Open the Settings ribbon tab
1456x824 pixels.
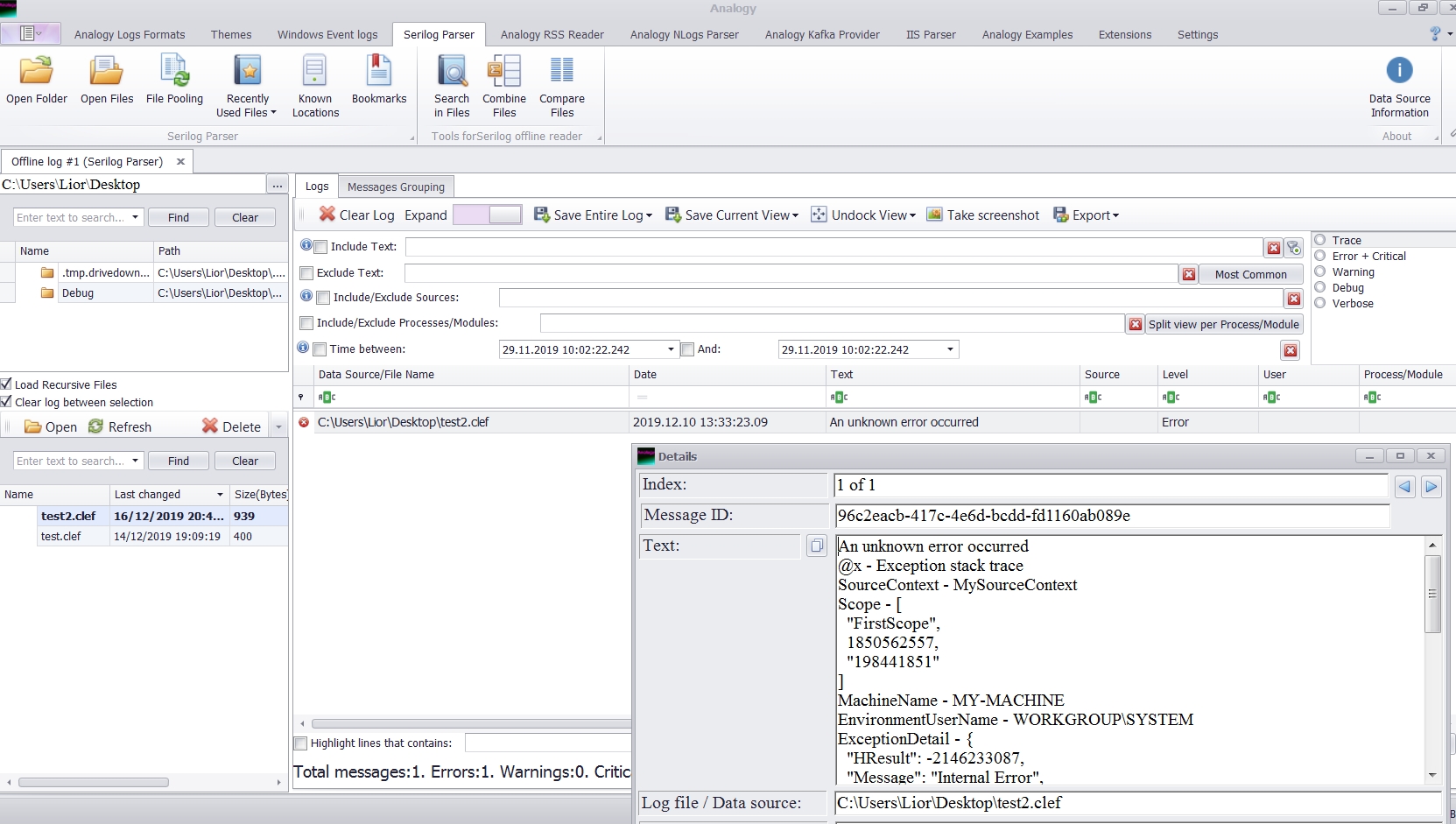click(1198, 35)
